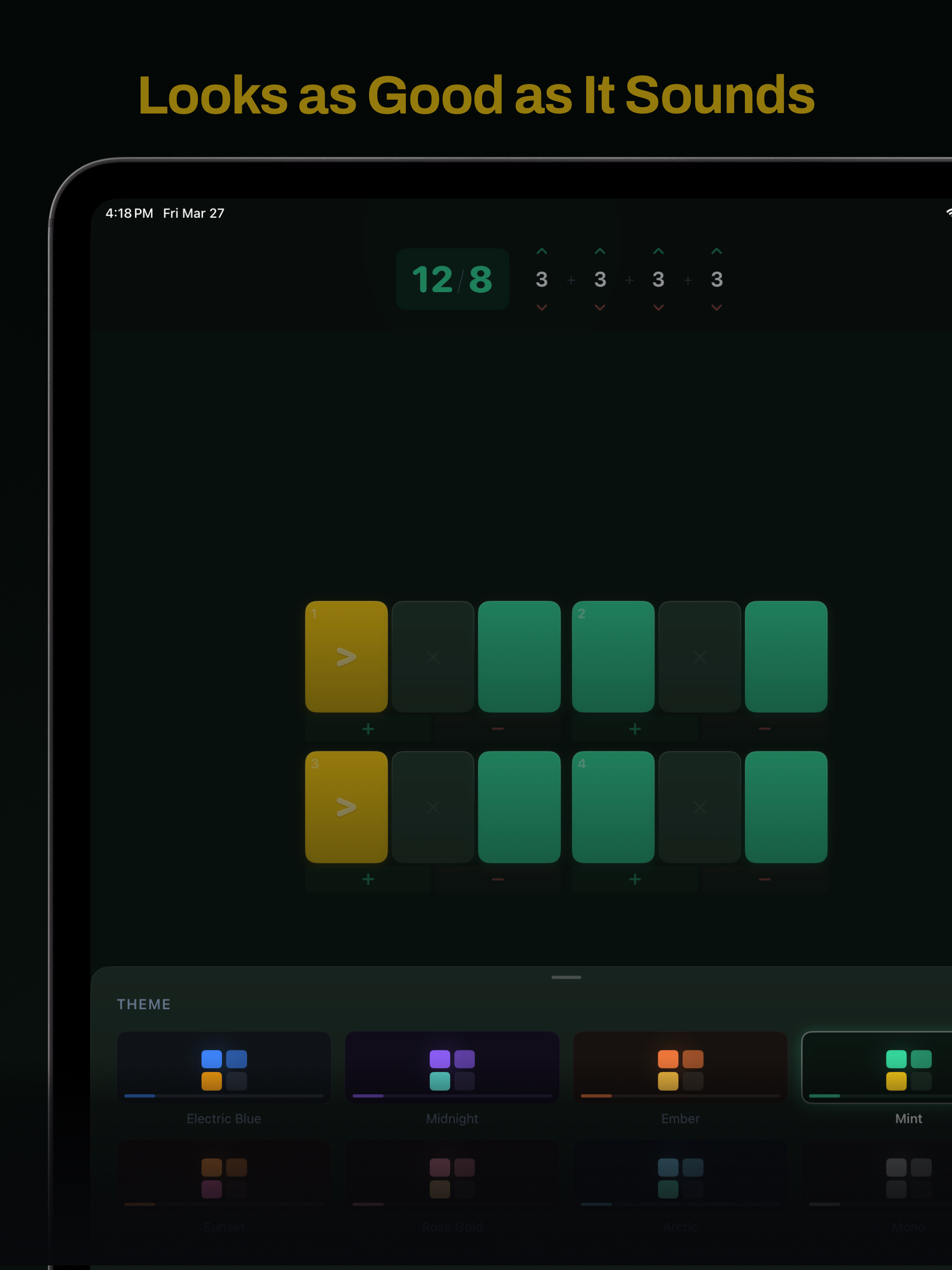This screenshot has height=1270, width=952.
Task: Select the Ember theme card
Action: tap(680, 1067)
